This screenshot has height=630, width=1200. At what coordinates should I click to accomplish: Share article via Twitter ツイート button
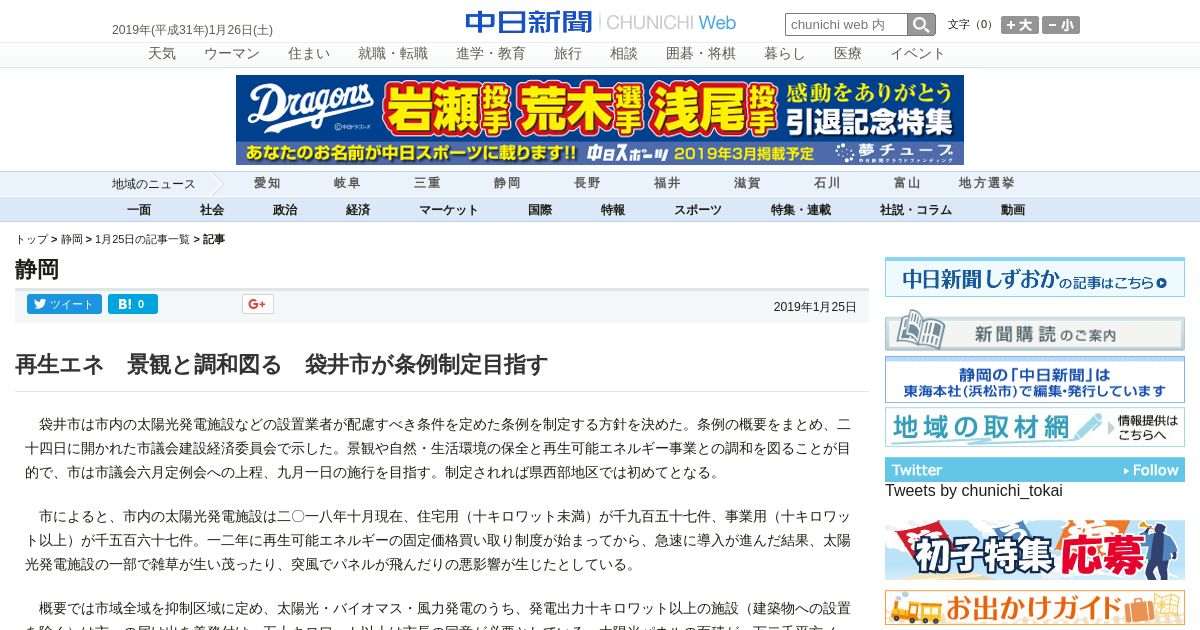coord(64,304)
